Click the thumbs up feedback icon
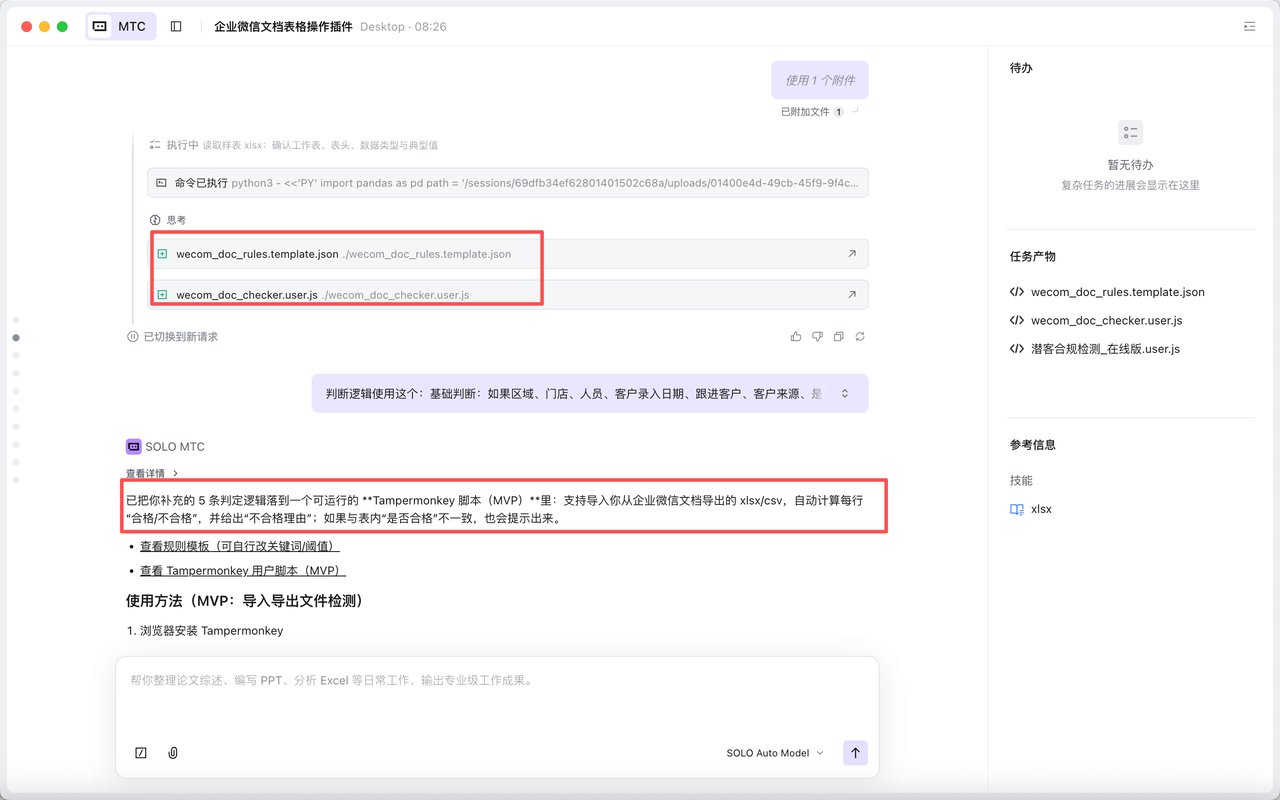Image resolution: width=1280 pixels, height=800 pixels. [796, 337]
